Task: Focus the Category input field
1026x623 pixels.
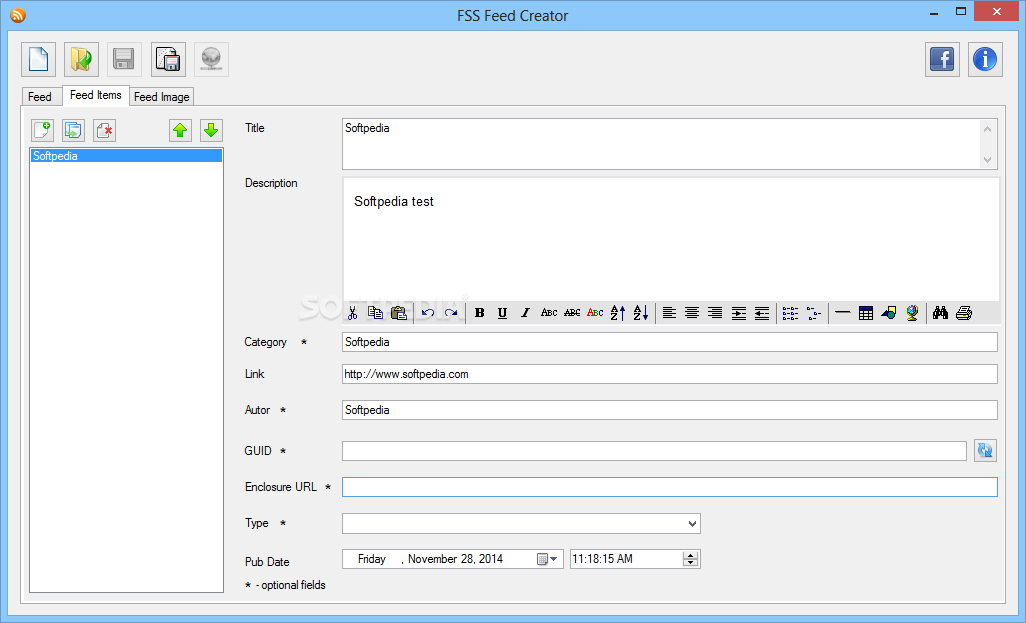Action: pyautogui.click(x=670, y=342)
